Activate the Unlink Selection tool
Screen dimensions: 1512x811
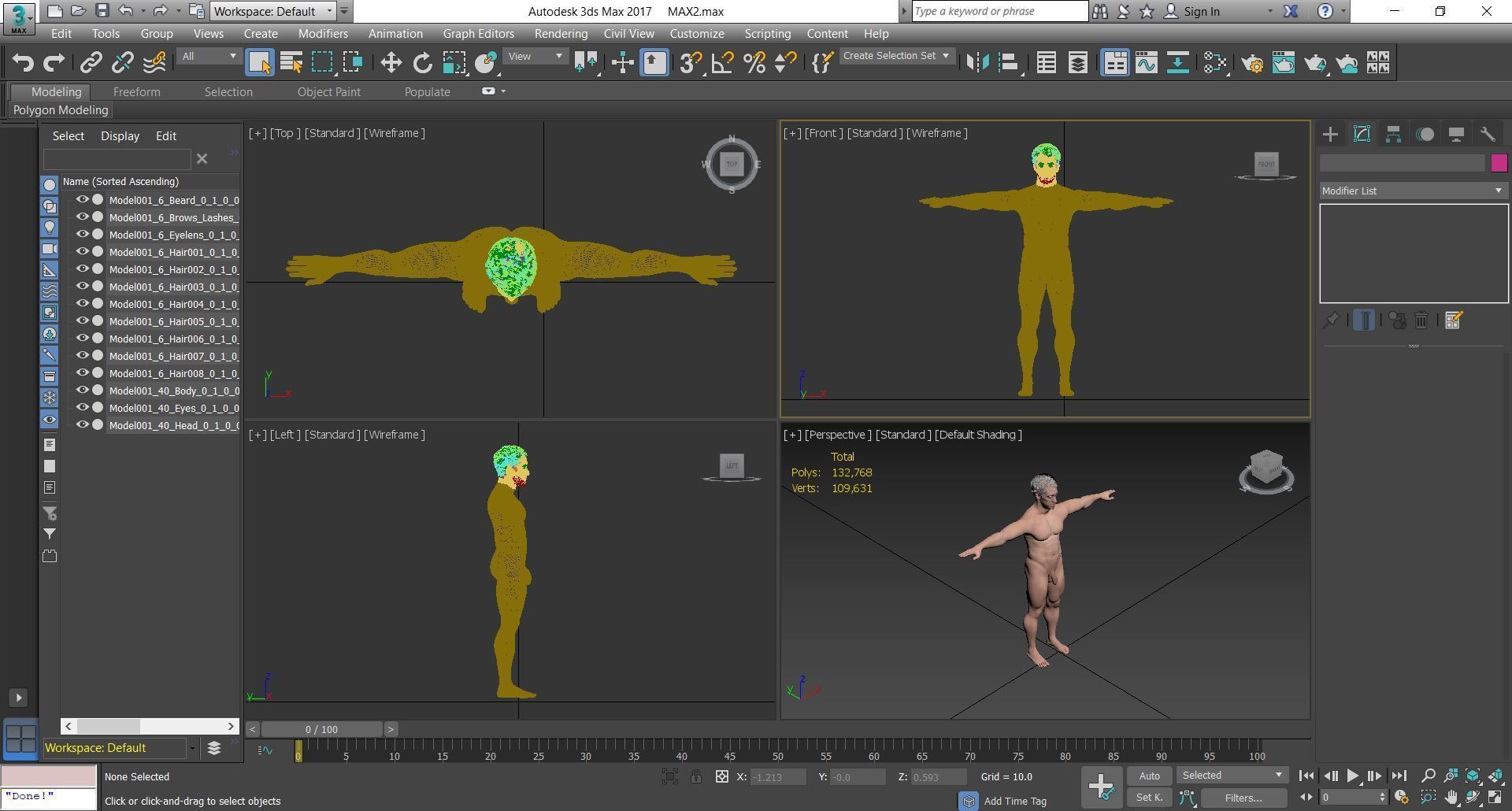tap(123, 63)
